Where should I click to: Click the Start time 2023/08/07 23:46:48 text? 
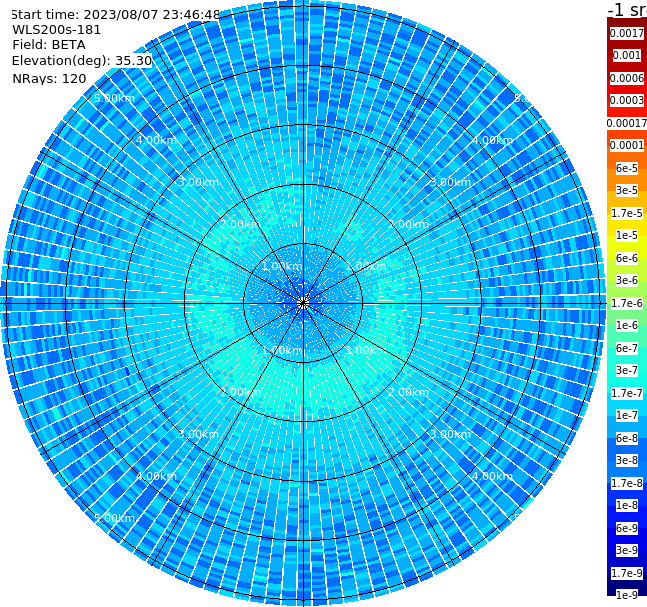click(115, 14)
